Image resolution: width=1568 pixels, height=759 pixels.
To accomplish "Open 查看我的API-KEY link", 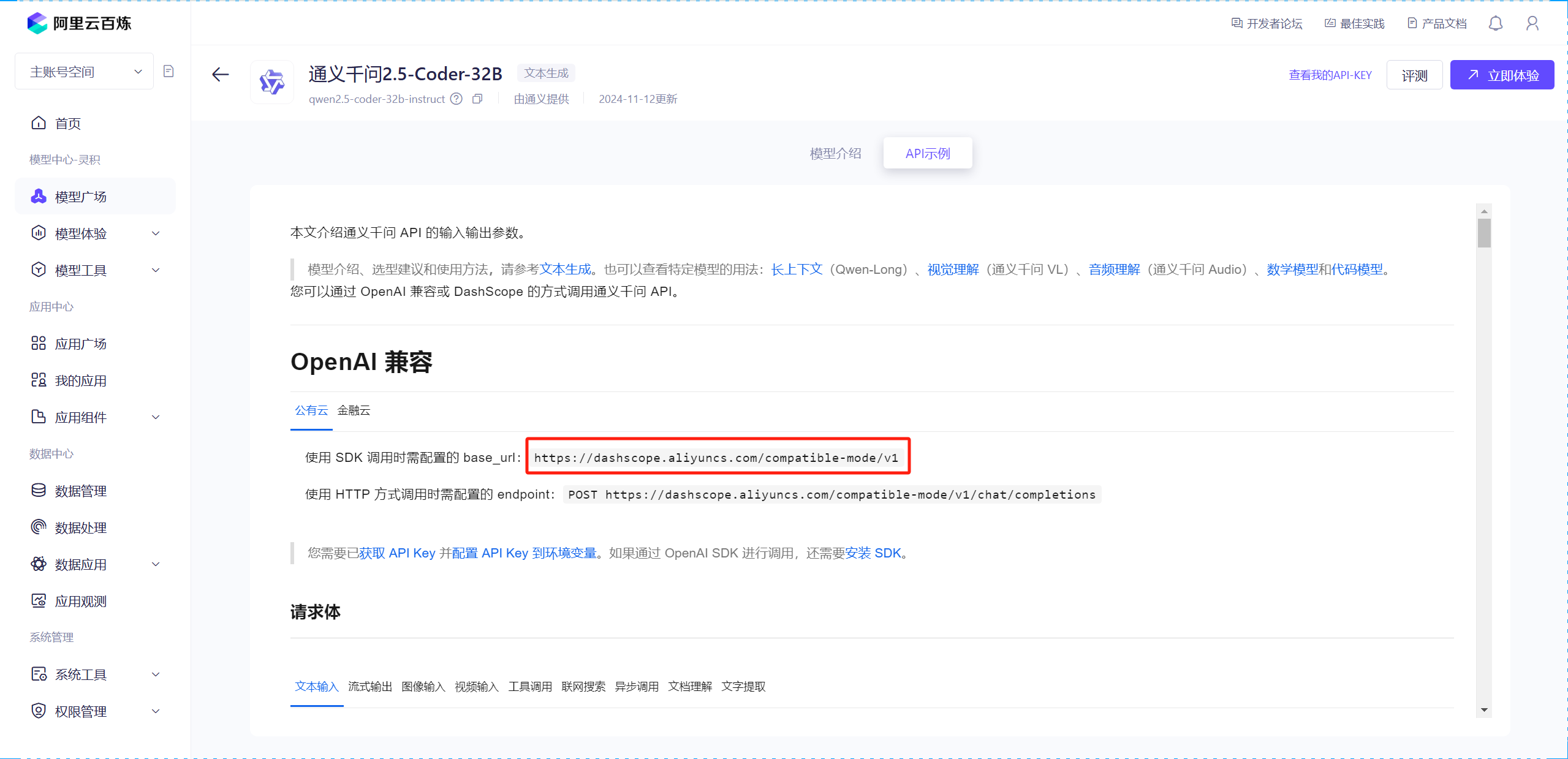I will coord(1330,74).
